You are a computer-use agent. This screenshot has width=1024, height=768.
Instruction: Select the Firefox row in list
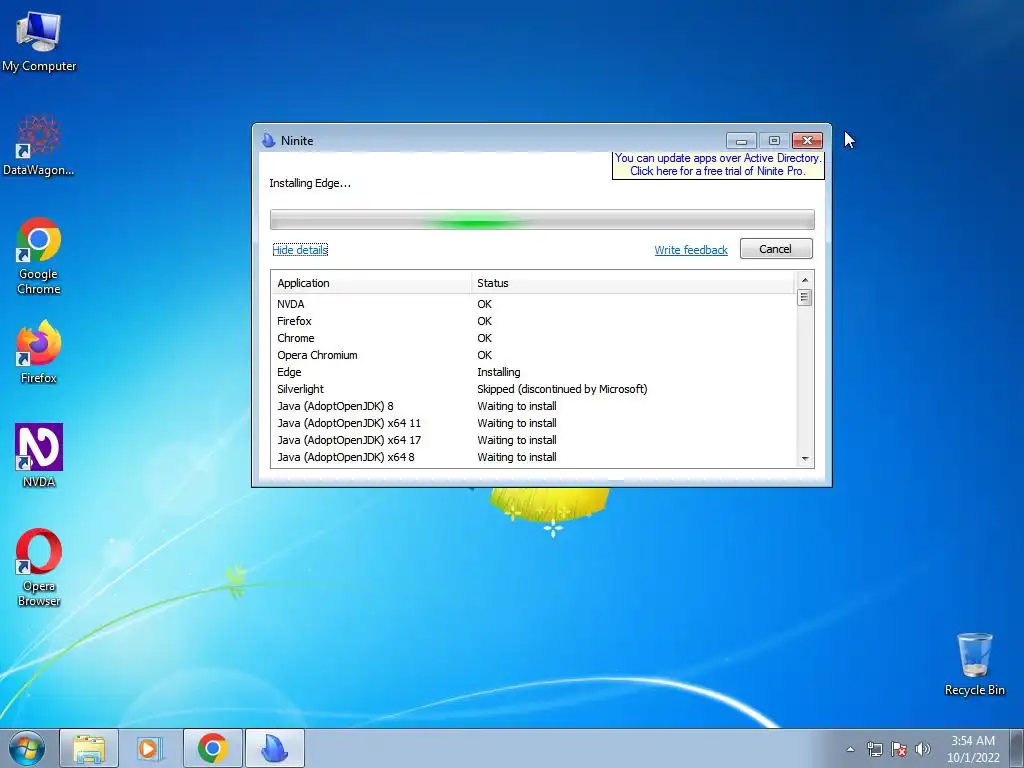tap(533, 321)
